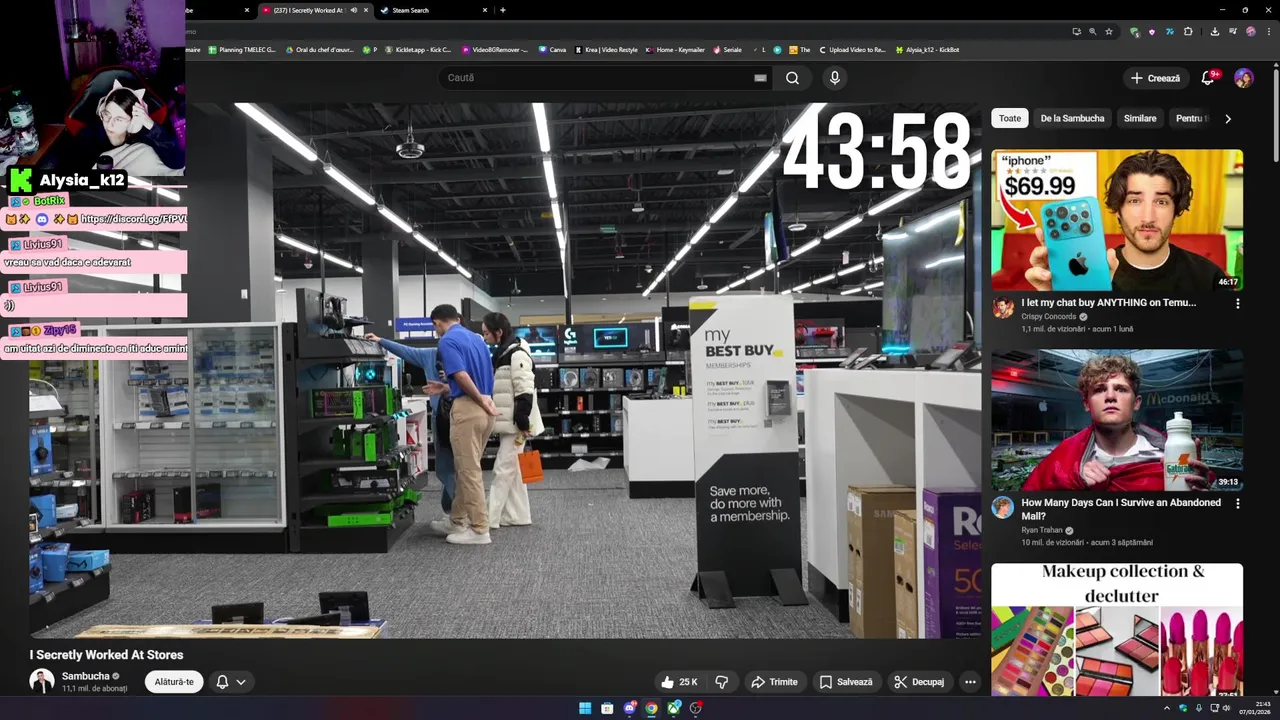Viewport: 1280px width, 720px height.
Task: Select the Toate filter chip
Action: pyautogui.click(x=1010, y=118)
